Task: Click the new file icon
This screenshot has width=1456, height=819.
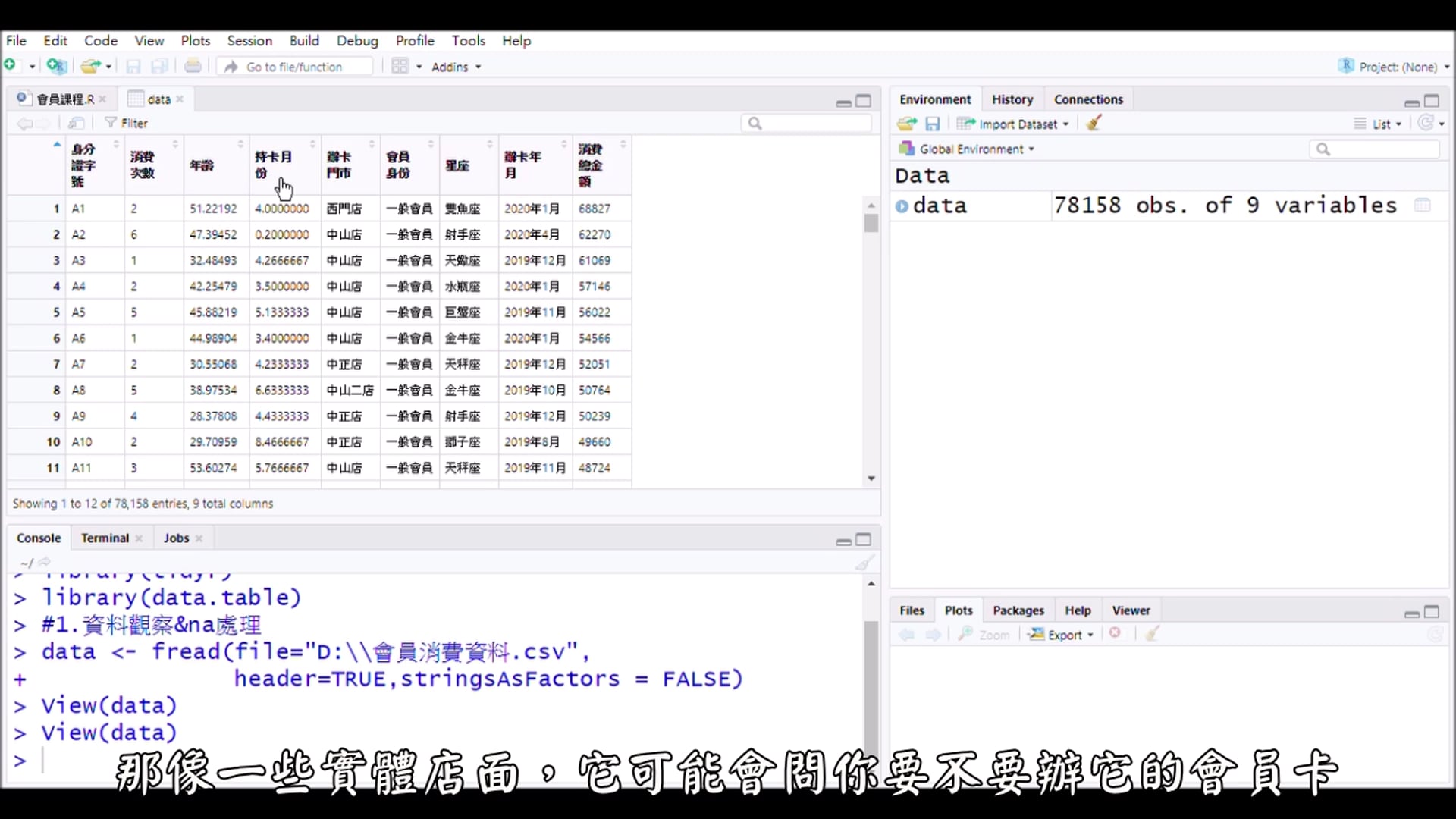Action: click(11, 66)
